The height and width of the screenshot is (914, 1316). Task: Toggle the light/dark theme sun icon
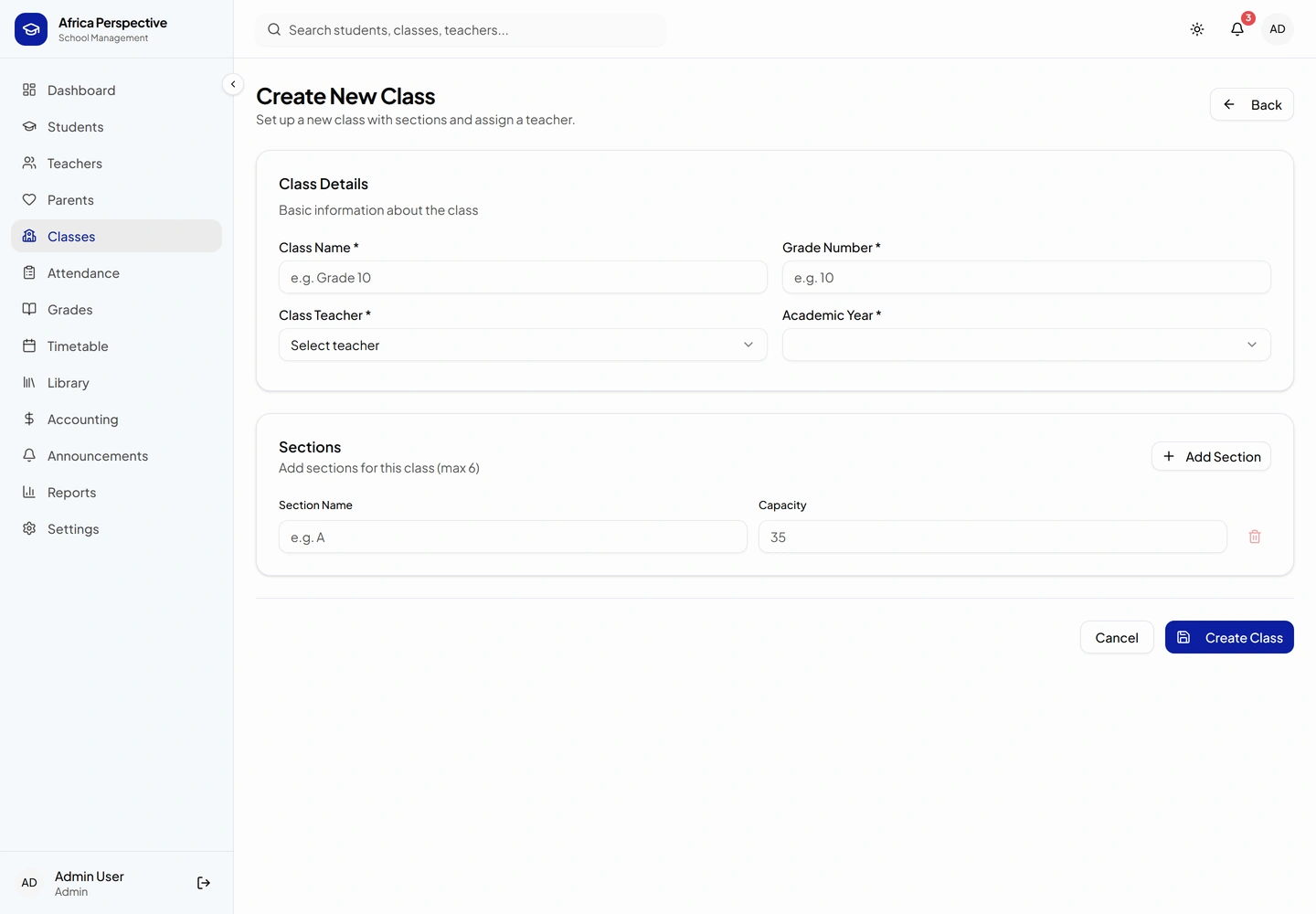tap(1197, 29)
